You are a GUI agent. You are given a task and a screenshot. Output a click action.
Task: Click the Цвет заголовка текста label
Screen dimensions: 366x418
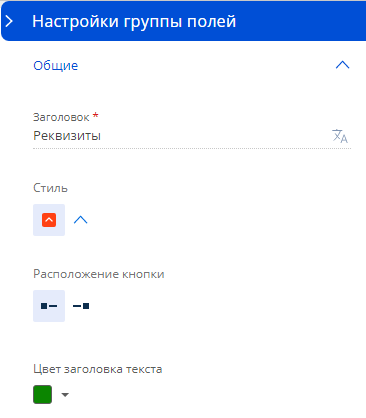98,369
